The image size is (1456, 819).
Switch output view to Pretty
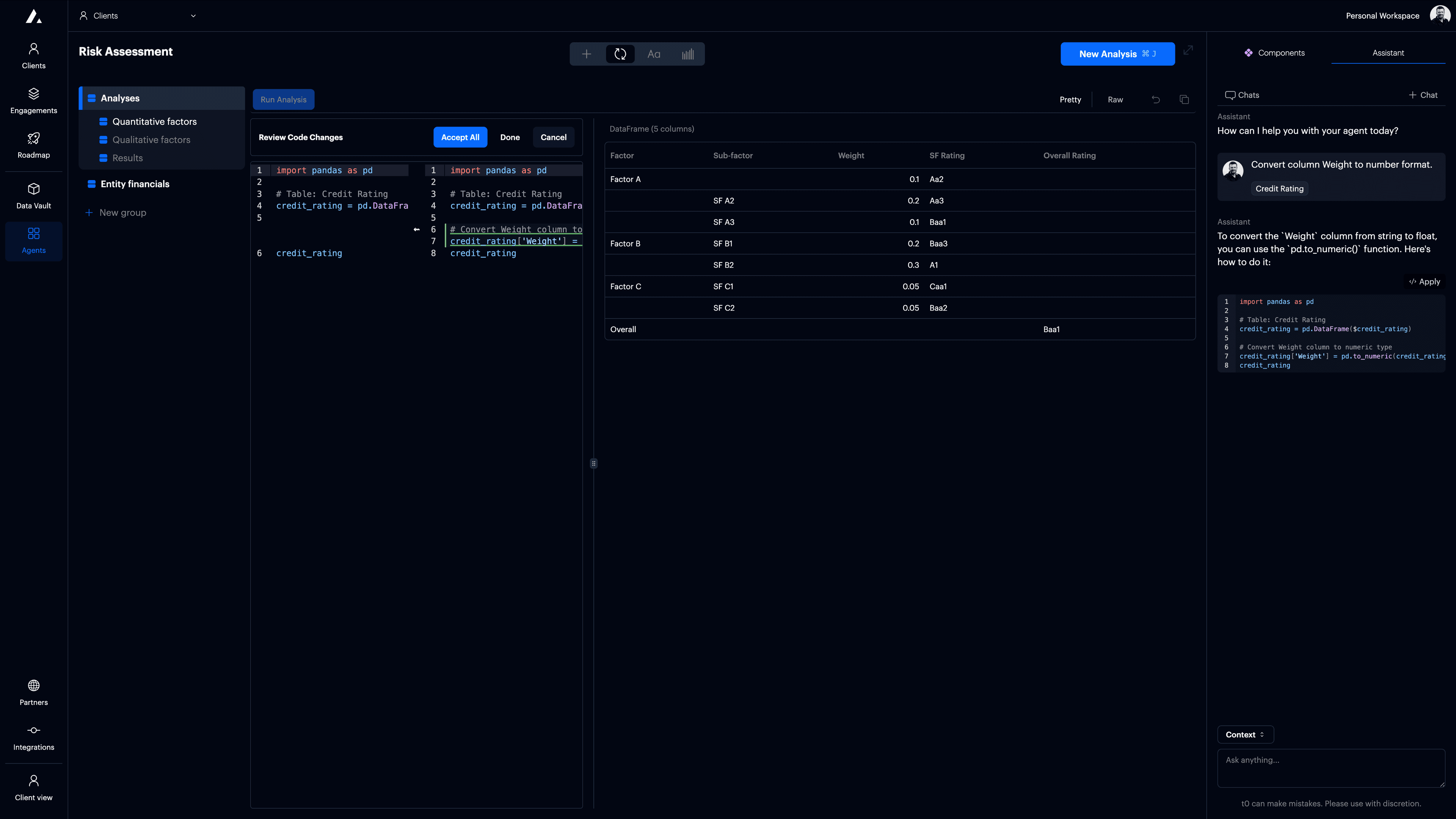1070,99
